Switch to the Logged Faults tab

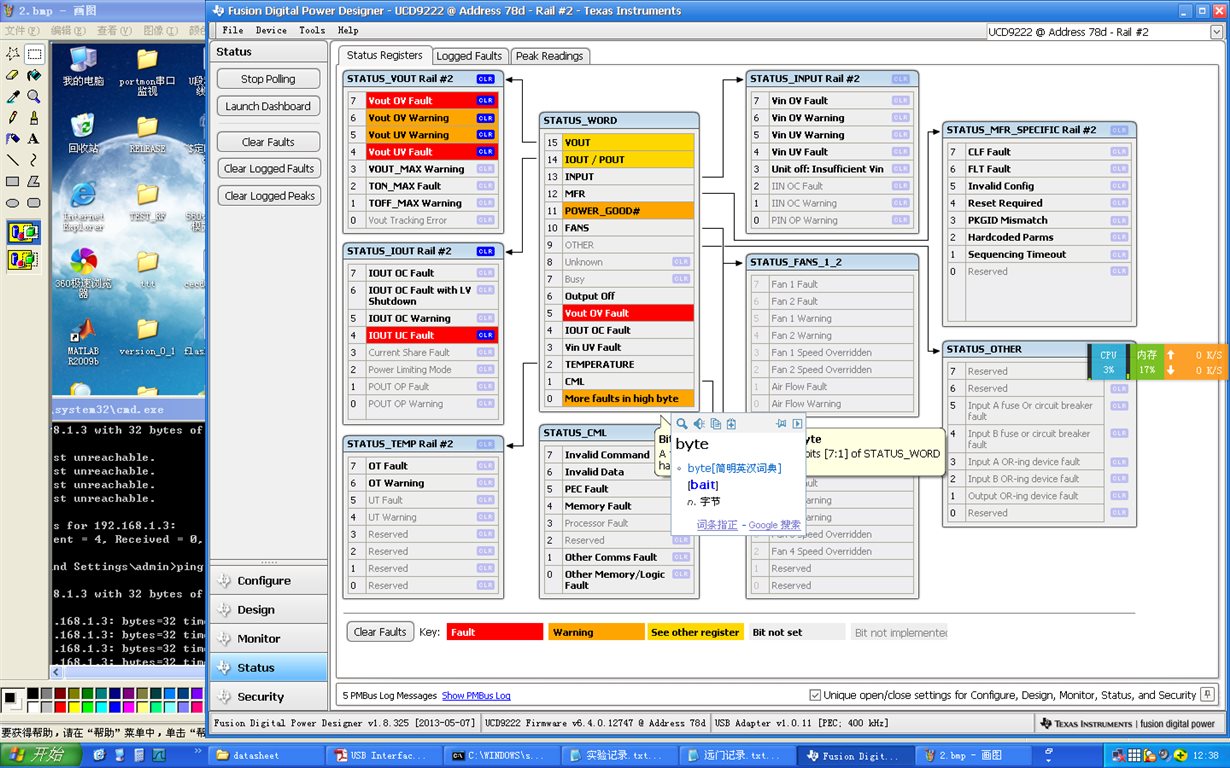pyautogui.click(x=469, y=56)
